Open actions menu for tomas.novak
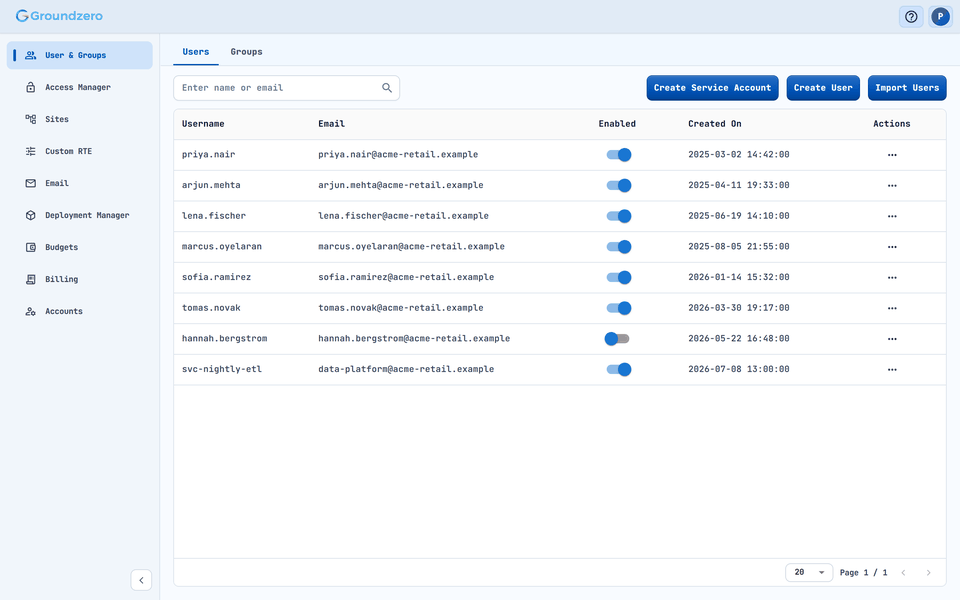The width and height of the screenshot is (960, 600). 892,308
